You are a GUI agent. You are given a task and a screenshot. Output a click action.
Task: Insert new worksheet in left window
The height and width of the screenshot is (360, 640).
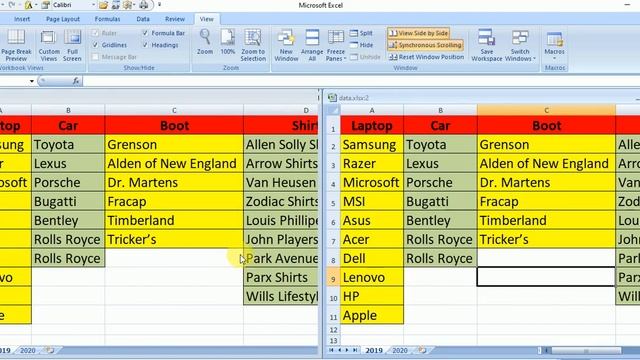50,351
